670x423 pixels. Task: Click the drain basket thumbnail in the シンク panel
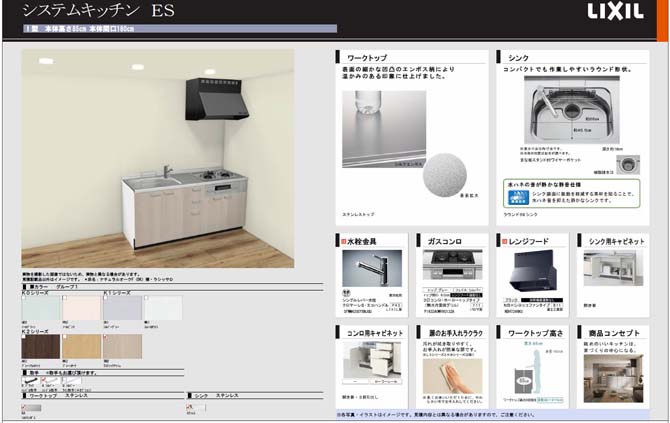coord(628,164)
